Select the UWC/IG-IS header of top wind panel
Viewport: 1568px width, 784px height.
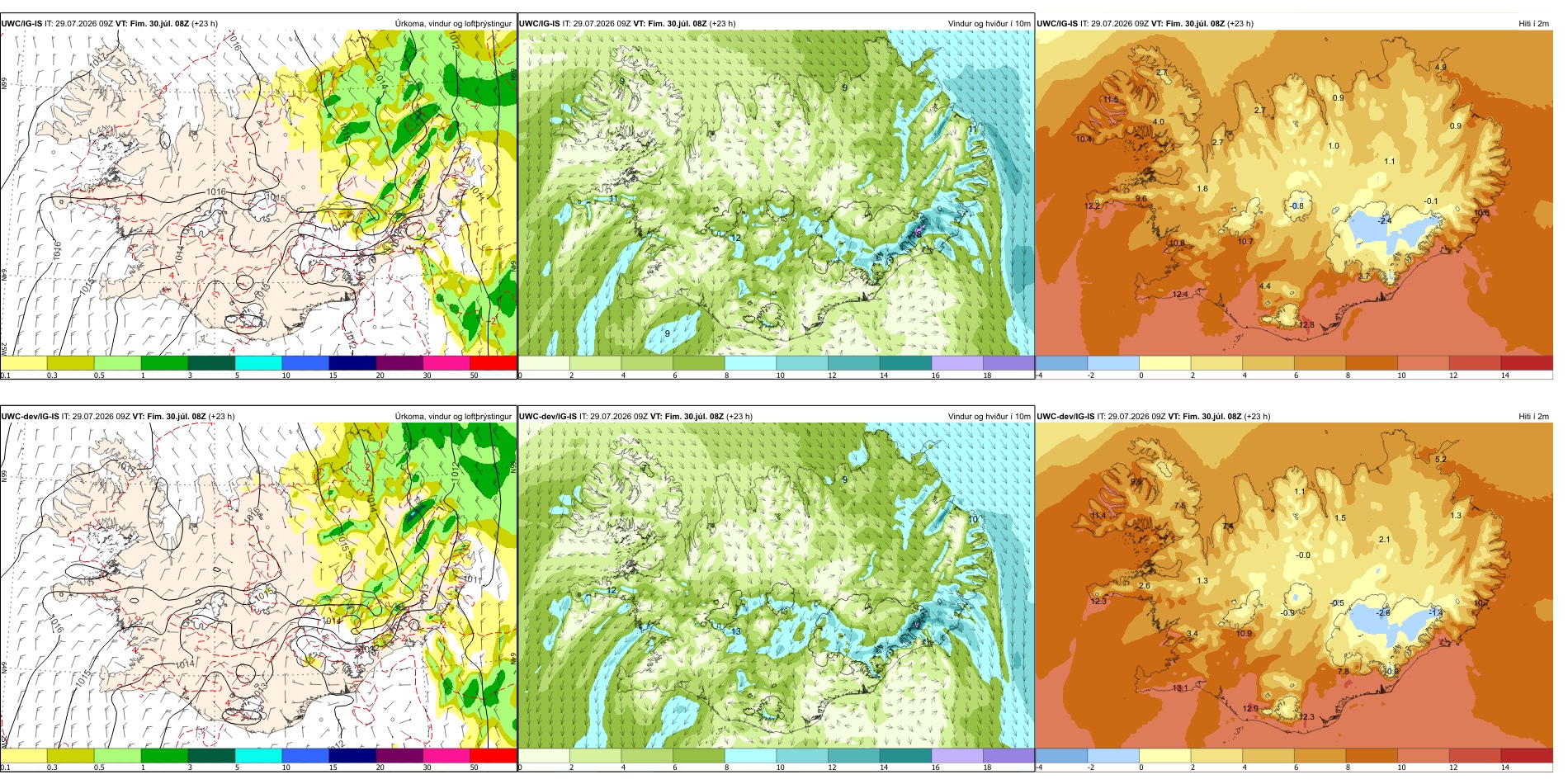pos(540,24)
